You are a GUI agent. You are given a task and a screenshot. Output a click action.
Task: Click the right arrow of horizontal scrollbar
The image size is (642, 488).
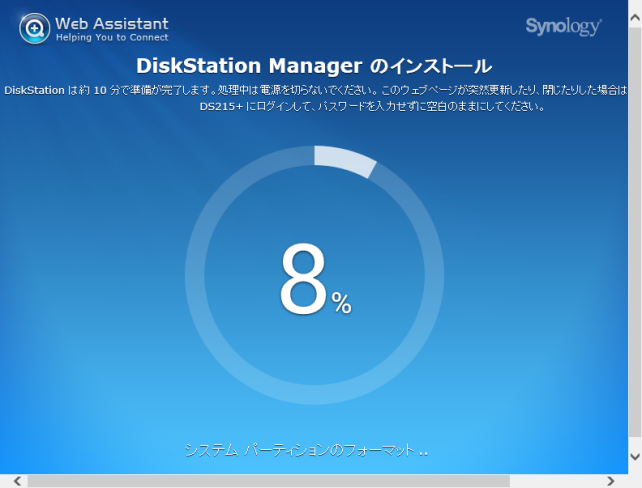(x=610, y=481)
